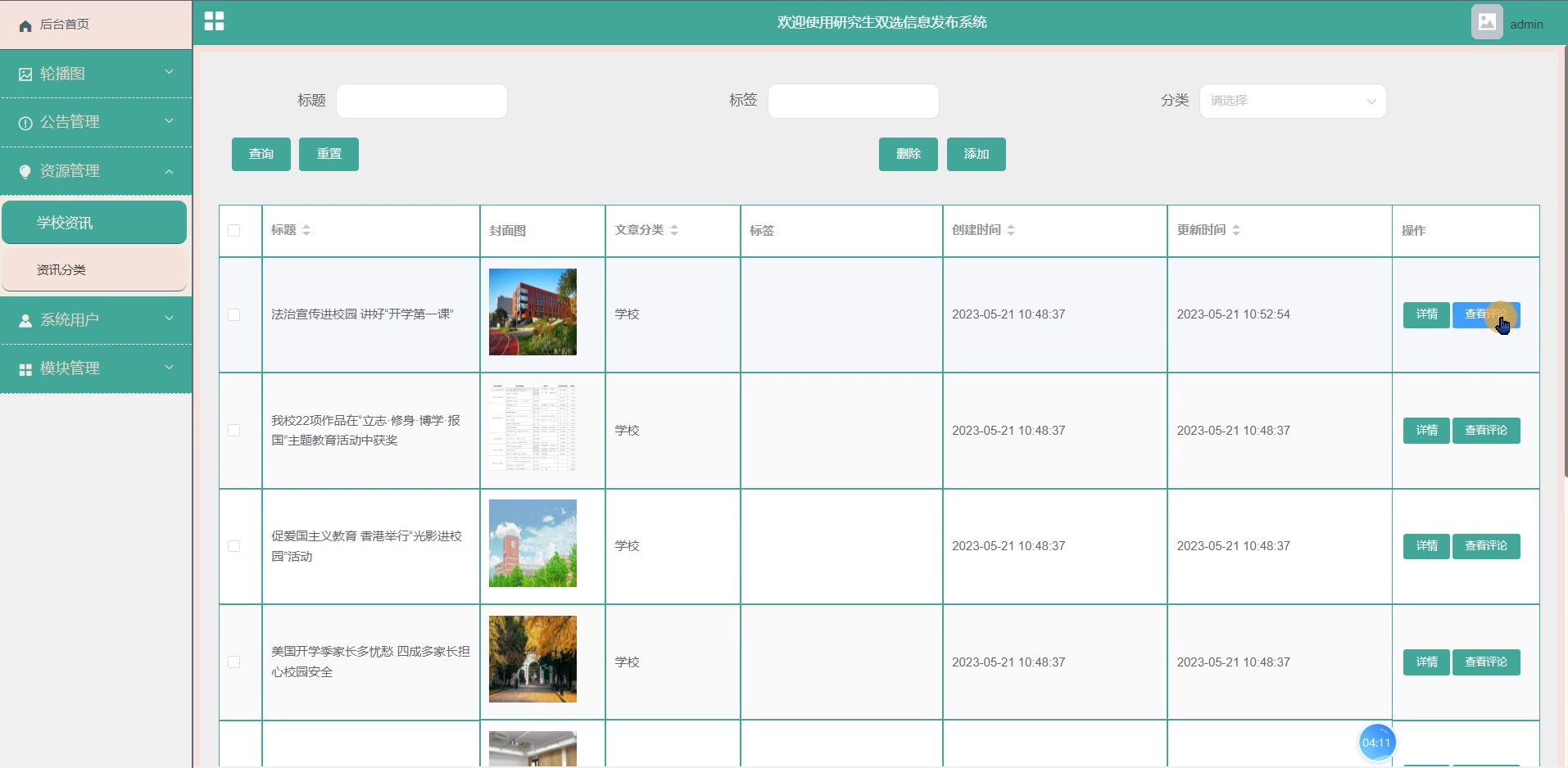Click the sort arrows on 标题 column
The image size is (1568, 768).
306,230
